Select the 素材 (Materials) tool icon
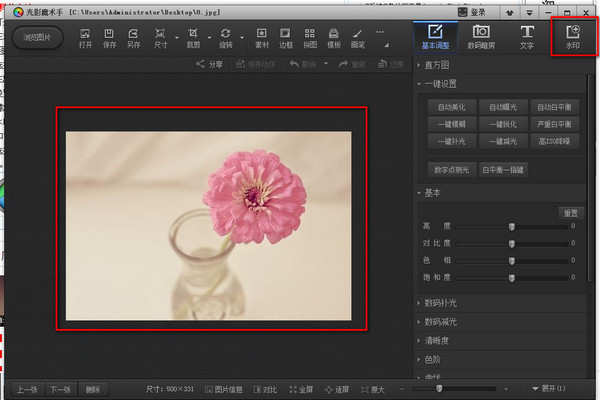Image resolution: width=600 pixels, height=400 pixels. point(262,38)
